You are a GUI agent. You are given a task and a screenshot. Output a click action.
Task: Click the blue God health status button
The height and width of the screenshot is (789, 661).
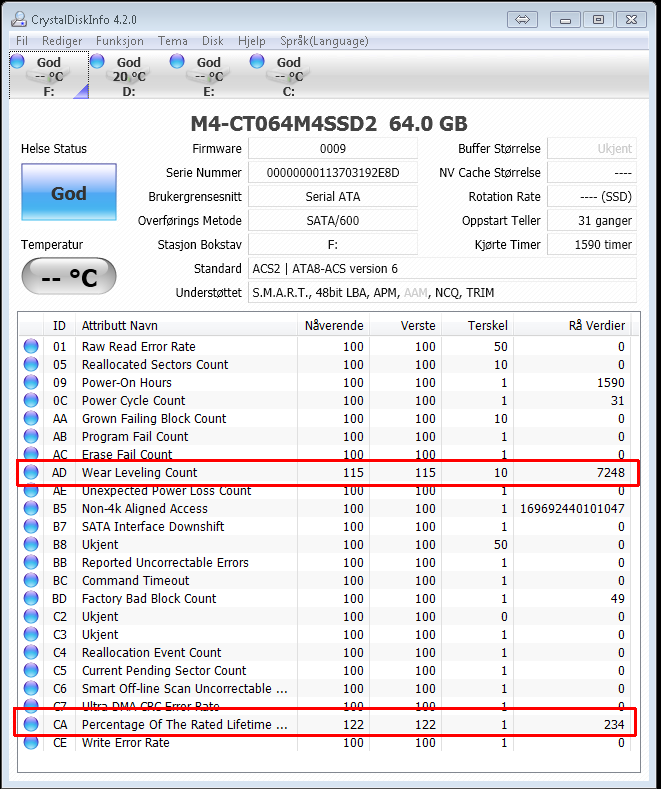pyautogui.click(x=69, y=192)
